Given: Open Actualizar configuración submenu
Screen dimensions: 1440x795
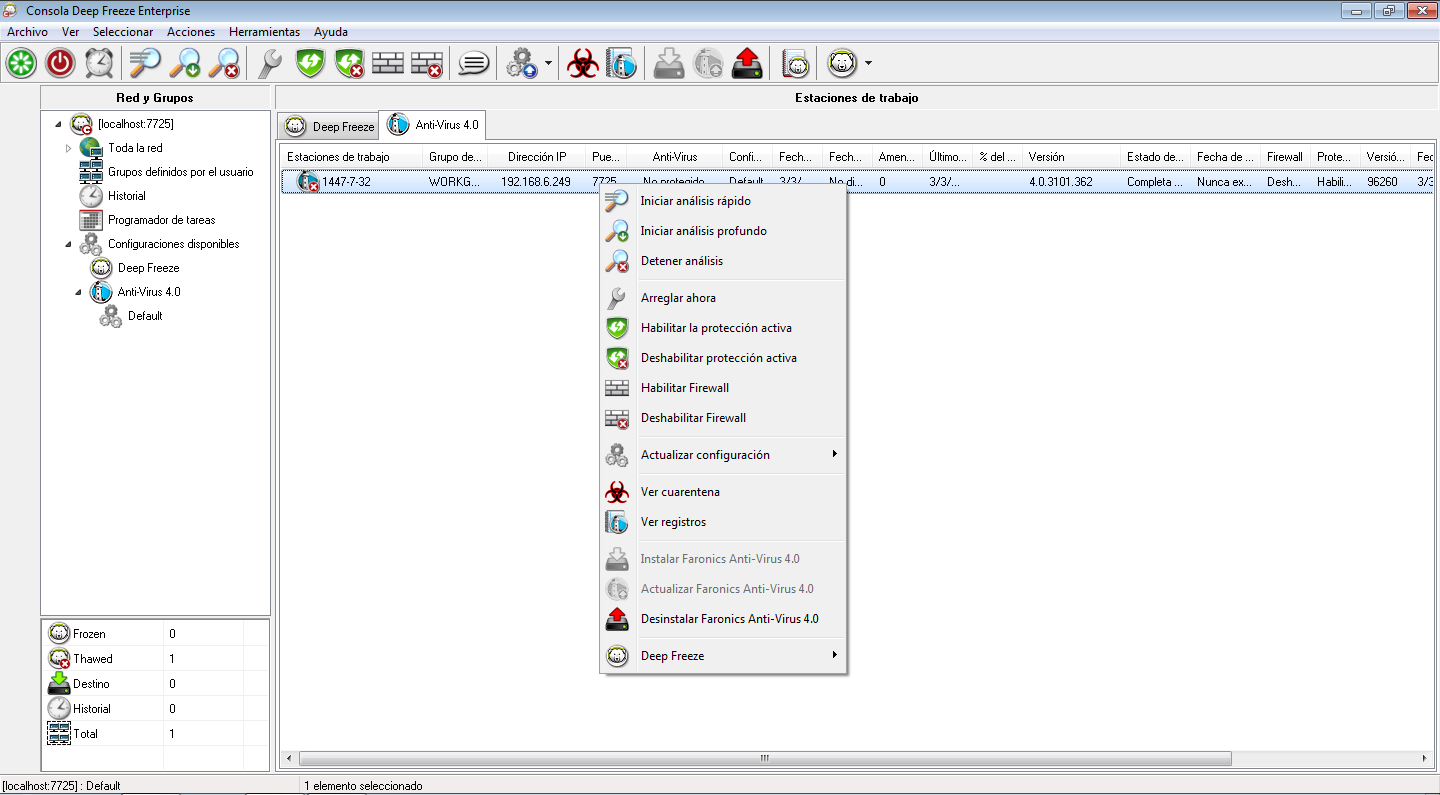Looking at the screenshot, I should click(723, 455).
